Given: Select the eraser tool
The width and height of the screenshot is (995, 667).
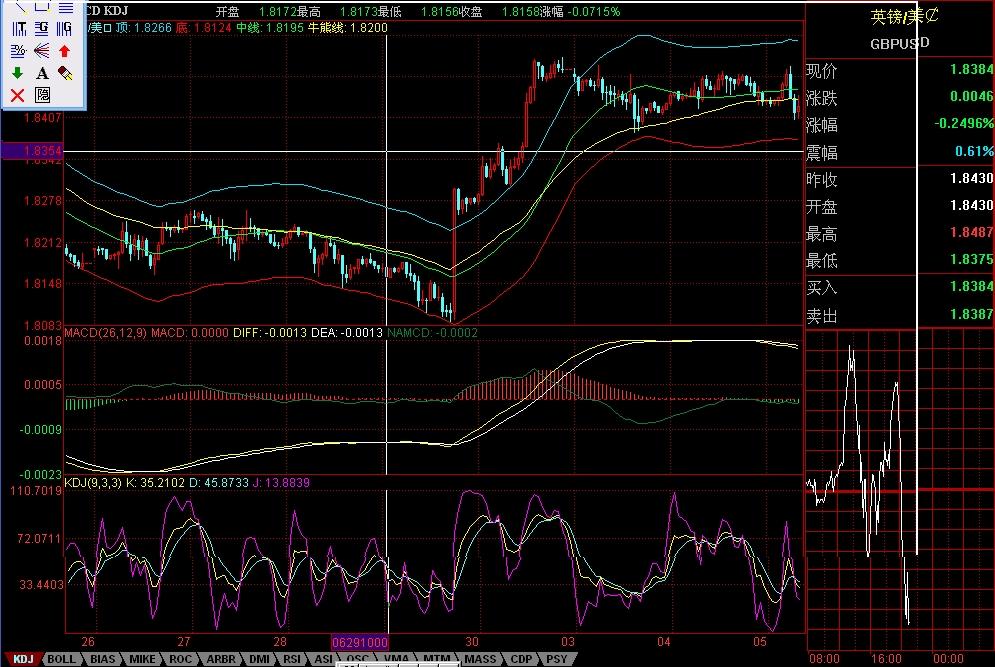Looking at the screenshot, I should coord(66,73).
